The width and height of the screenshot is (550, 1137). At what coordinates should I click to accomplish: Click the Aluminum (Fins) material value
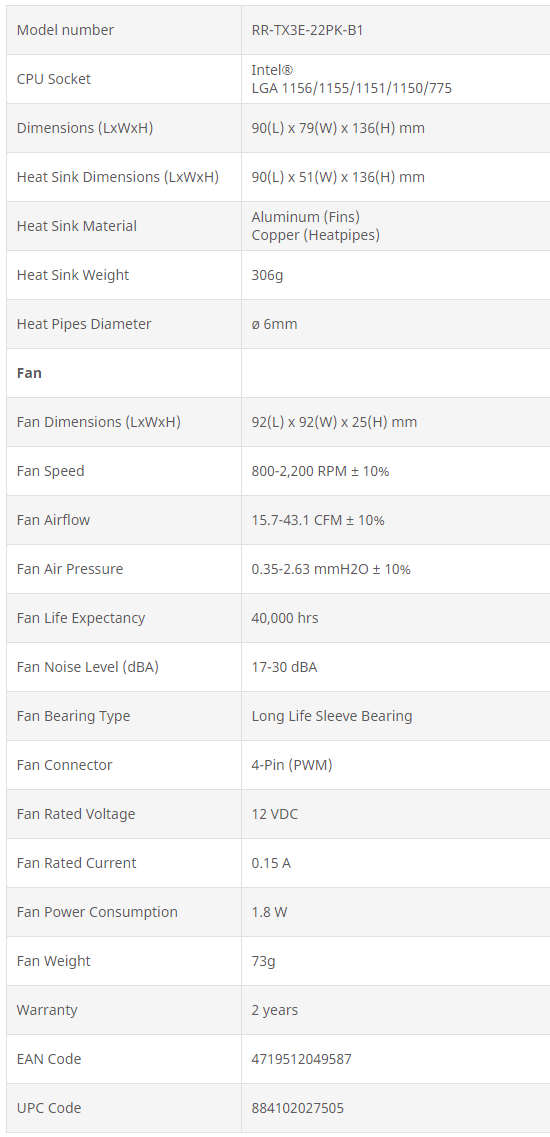305,217
